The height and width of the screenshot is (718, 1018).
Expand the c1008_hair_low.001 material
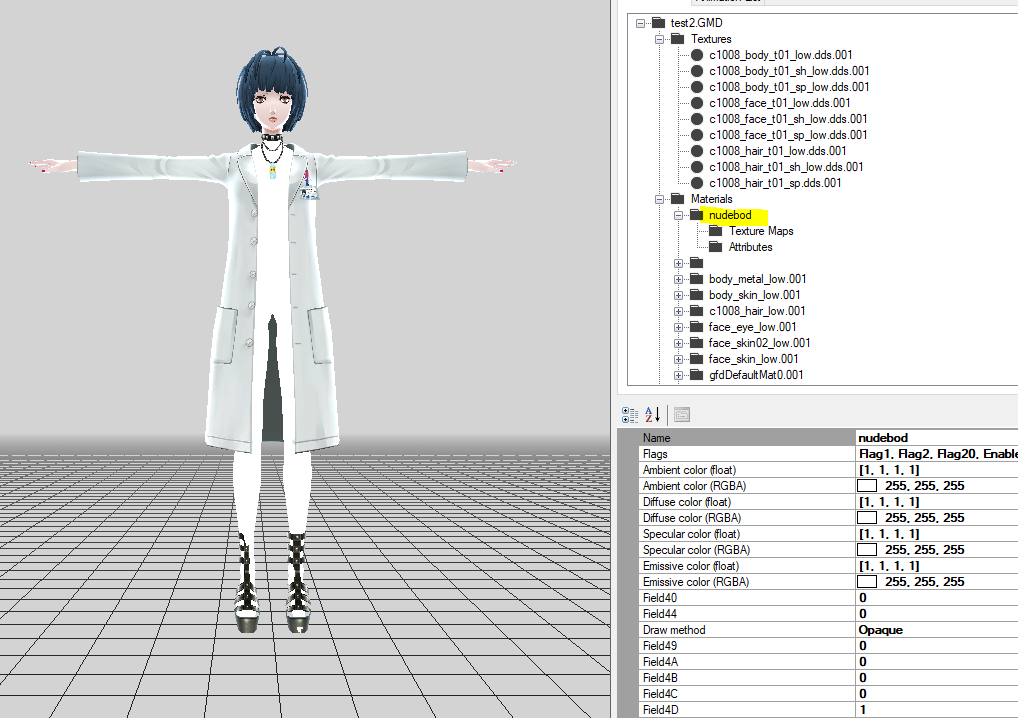[678, 312]
